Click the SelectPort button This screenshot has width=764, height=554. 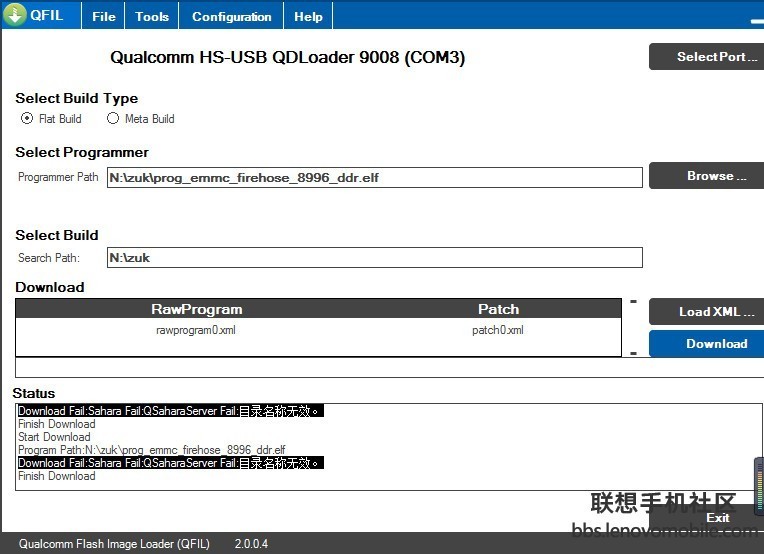click(707, 57)
